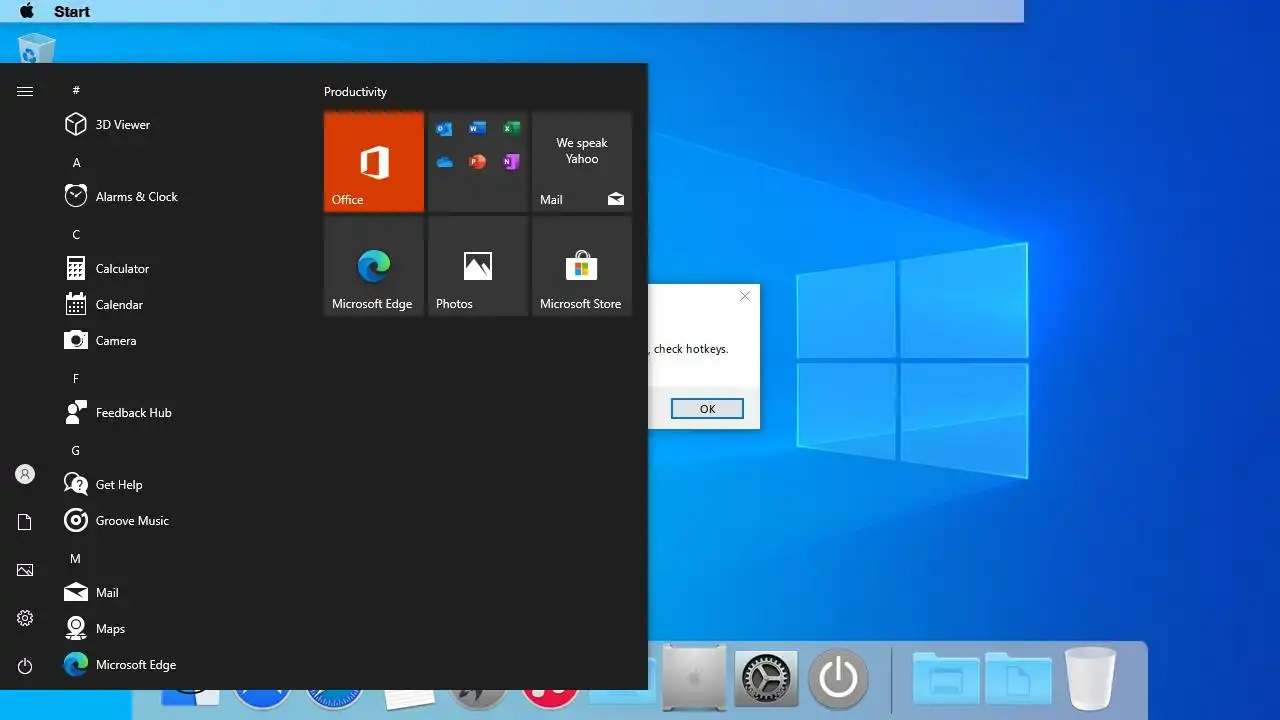
Task: Close the hotkeys dialog with X
Action: click(745, 296)
